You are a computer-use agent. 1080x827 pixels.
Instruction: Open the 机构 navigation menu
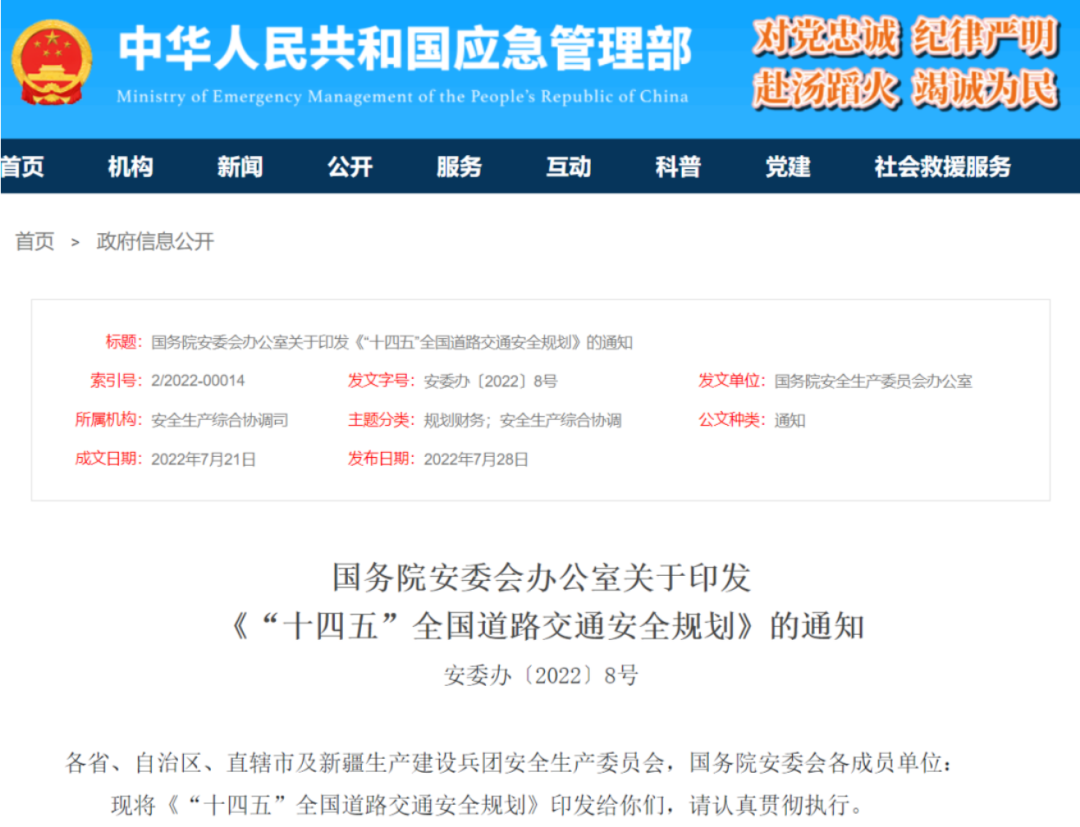[x=130, y=167]
